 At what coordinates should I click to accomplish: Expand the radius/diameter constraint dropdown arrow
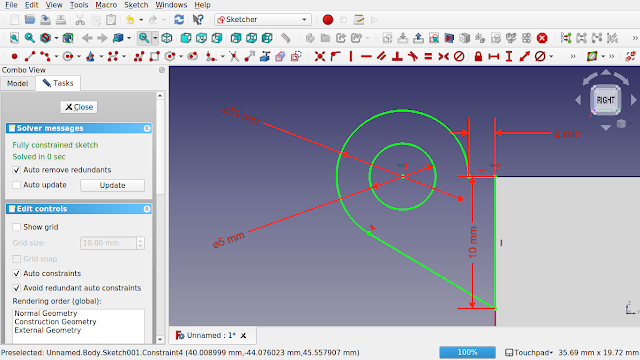coord(551,56)
